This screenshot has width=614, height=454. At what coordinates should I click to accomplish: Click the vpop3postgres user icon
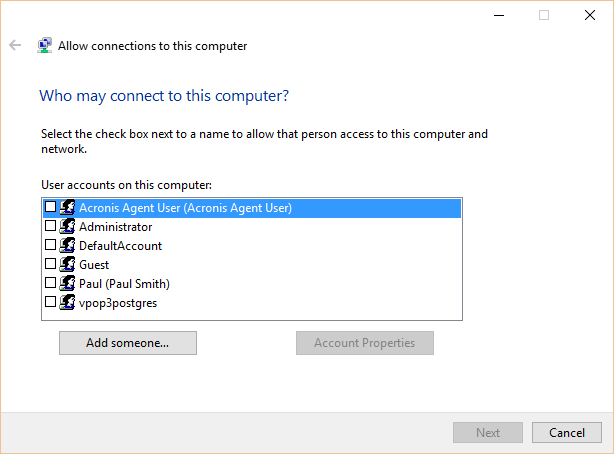[67, 302]
